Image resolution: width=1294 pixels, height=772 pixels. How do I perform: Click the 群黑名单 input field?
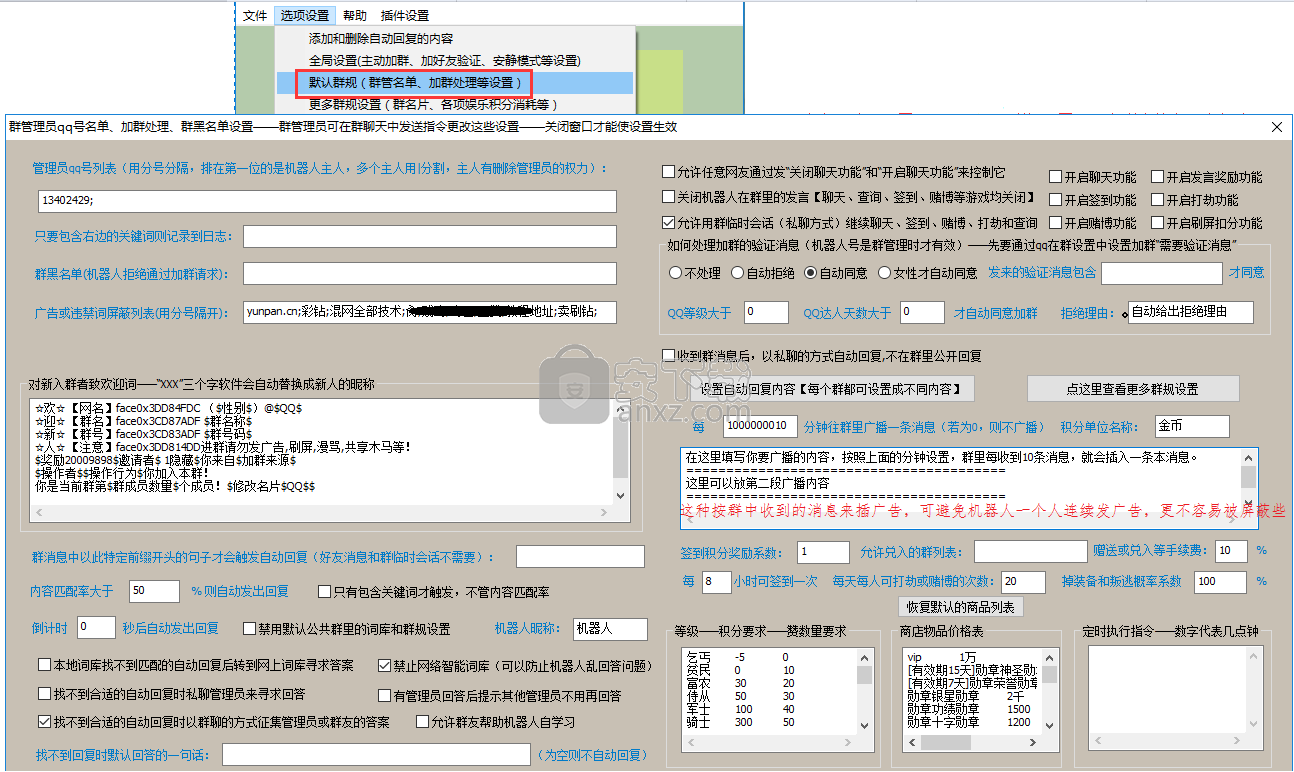[x=429, y=274]
